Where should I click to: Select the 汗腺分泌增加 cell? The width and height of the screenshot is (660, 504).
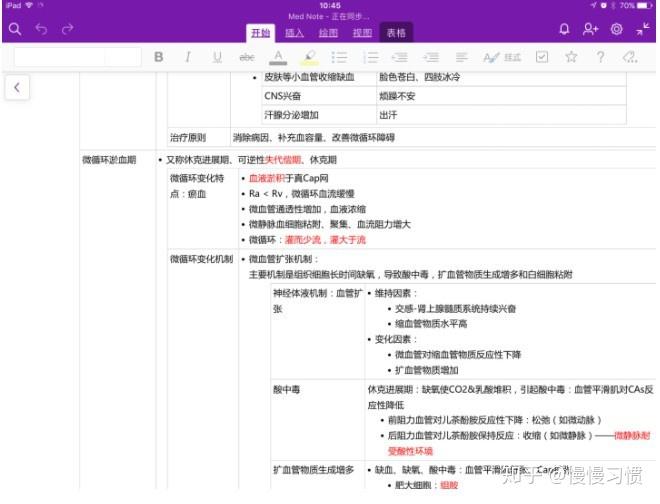tap(319, 115)
